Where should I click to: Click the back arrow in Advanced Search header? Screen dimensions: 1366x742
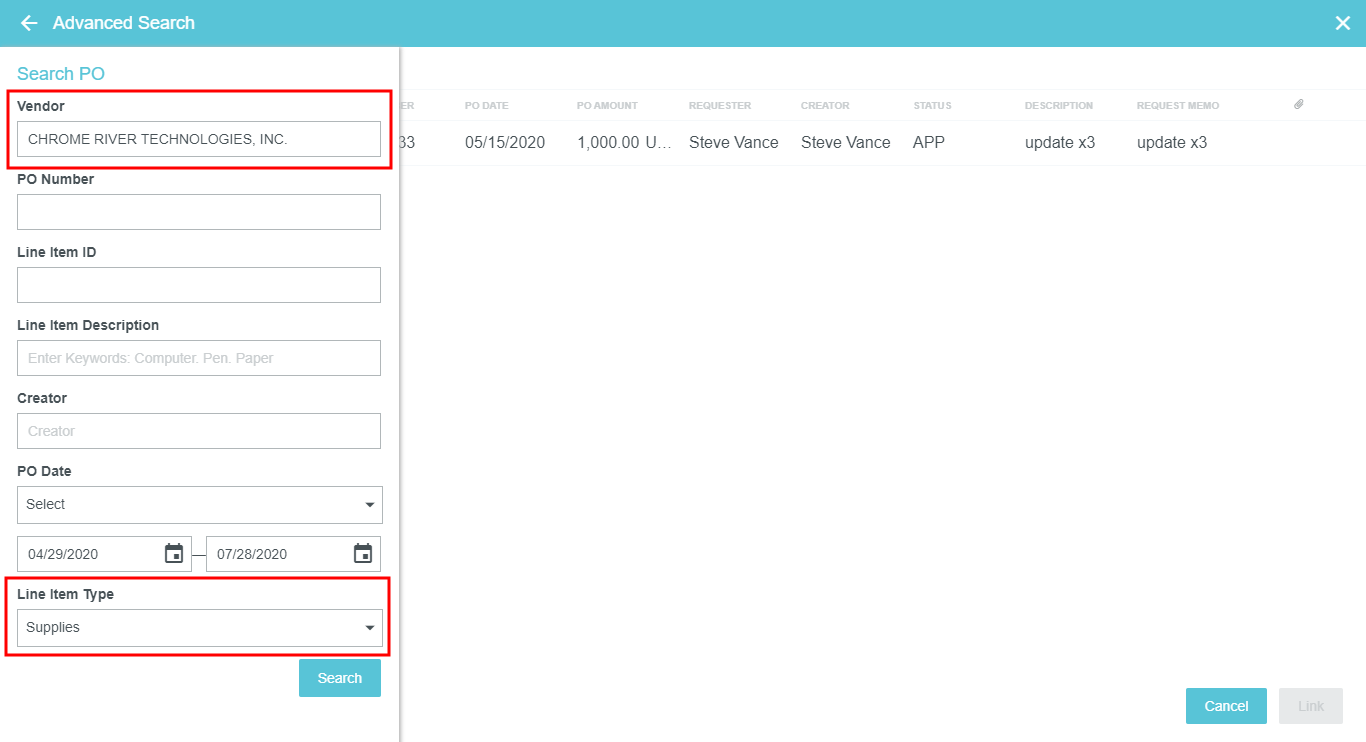pyautogui.click(x=29, y=23)
